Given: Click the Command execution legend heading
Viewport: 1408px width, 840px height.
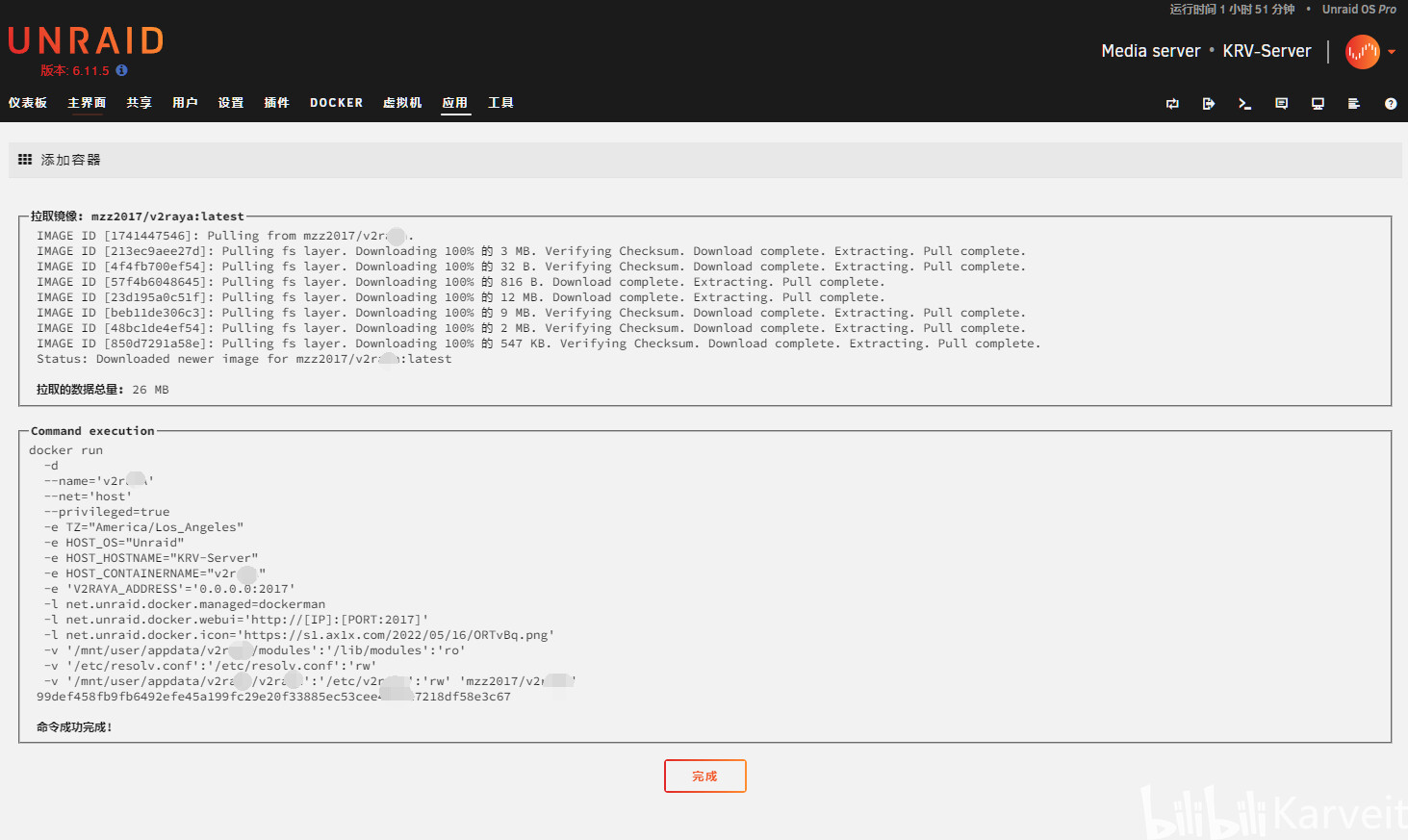Looking at the screenshot, I should click(x=92, y=431).
